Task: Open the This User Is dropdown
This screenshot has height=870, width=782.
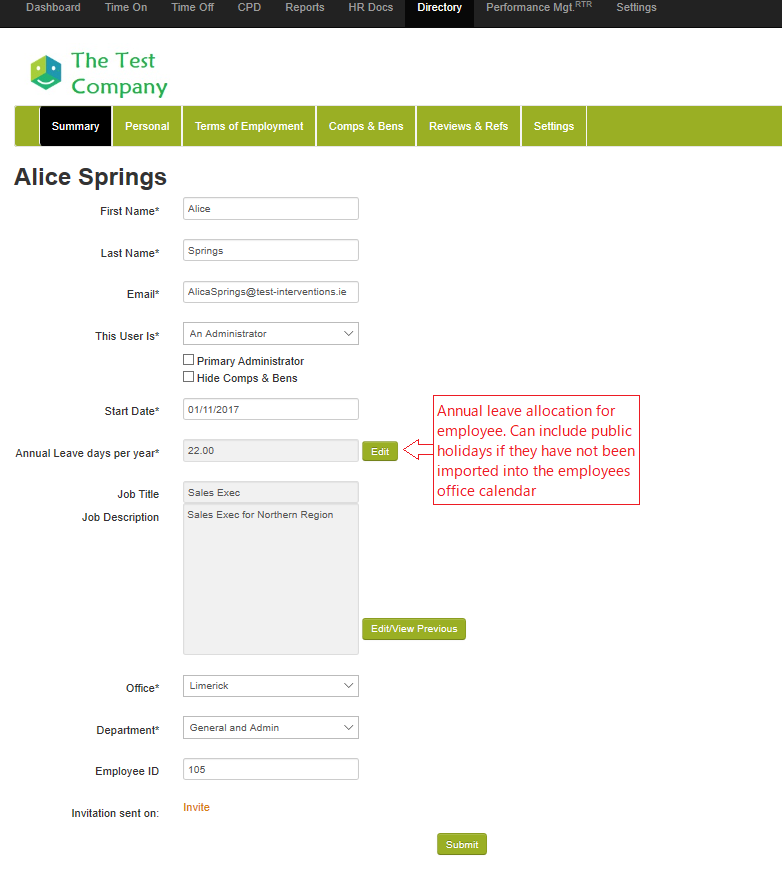Action: (271, 334)
